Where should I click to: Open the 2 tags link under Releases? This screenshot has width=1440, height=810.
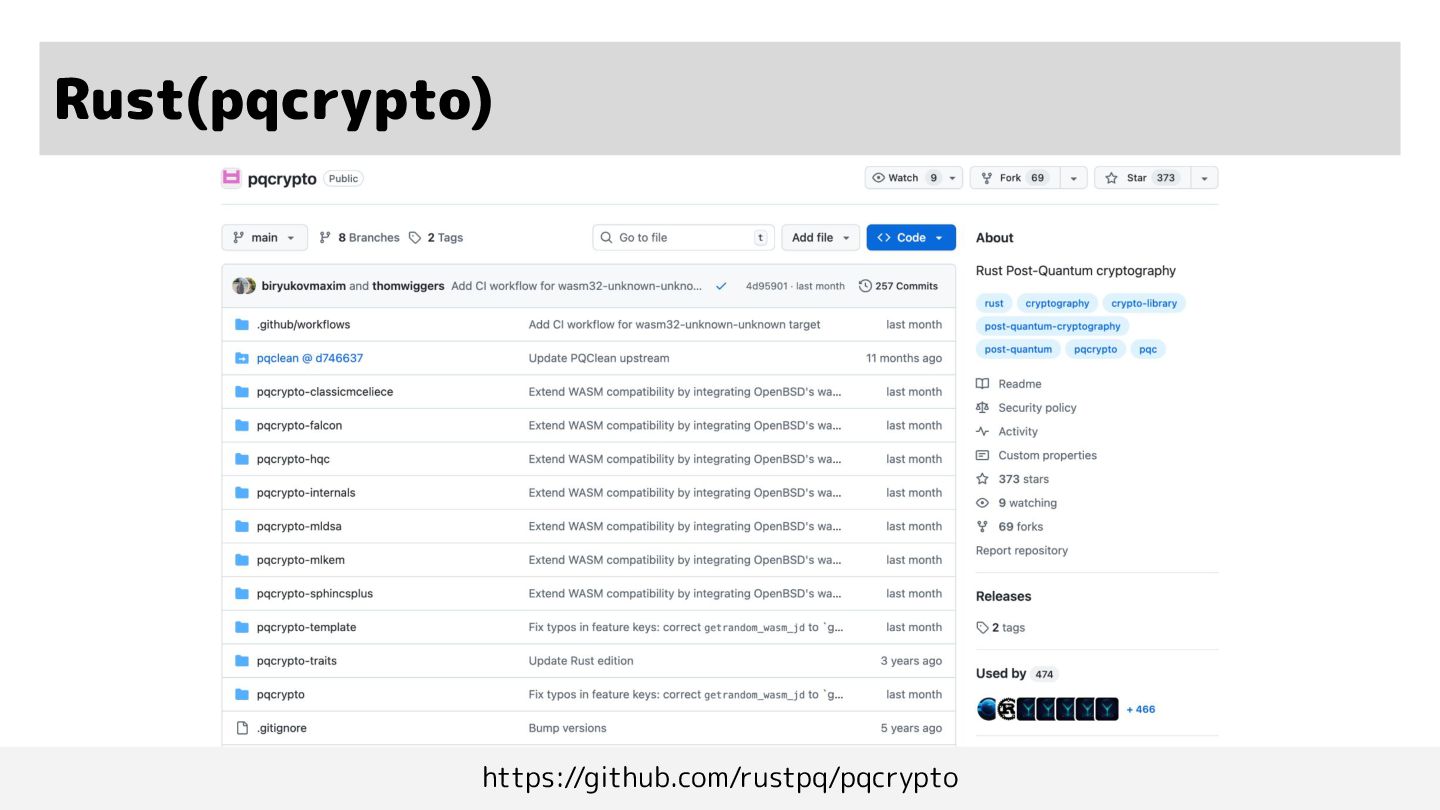point(1000,628)
